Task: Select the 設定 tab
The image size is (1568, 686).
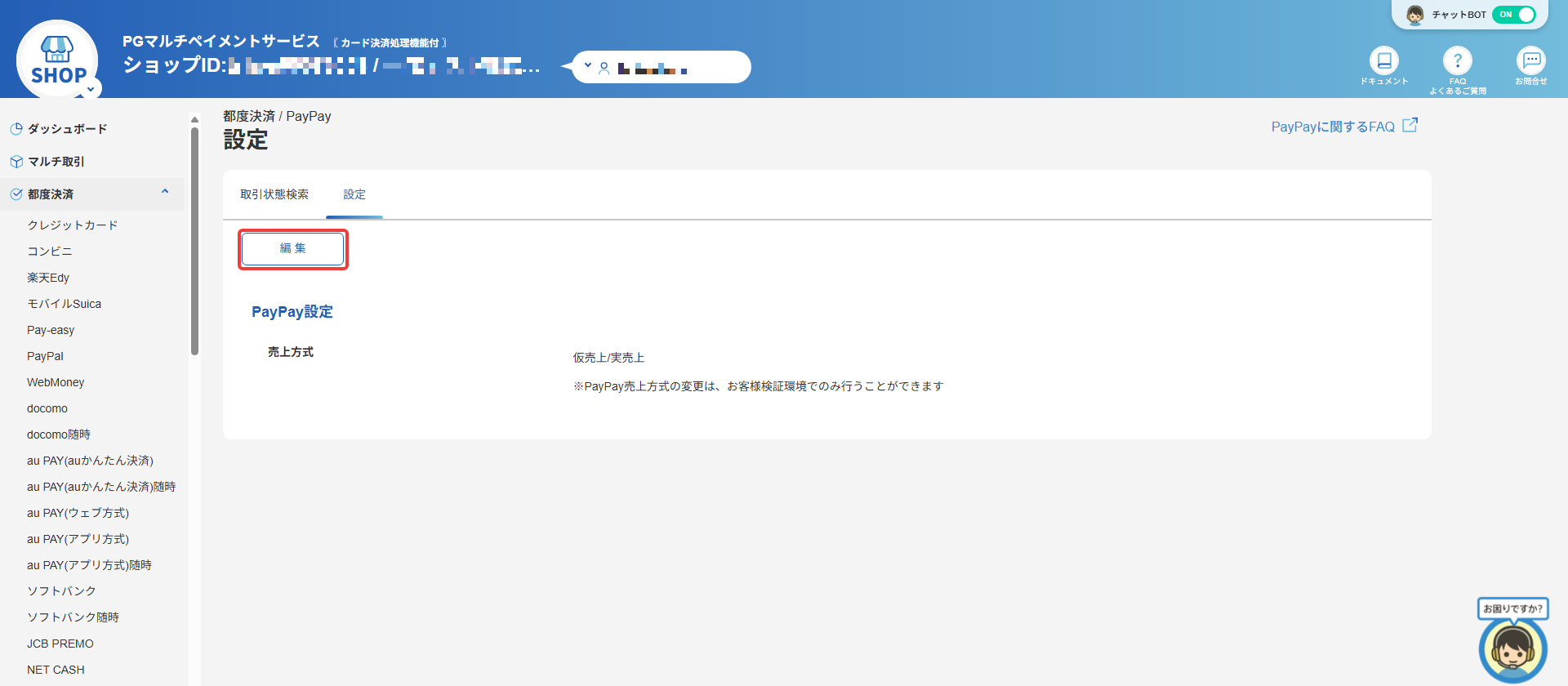Action: pyautogui.click(x=354, y=194)
